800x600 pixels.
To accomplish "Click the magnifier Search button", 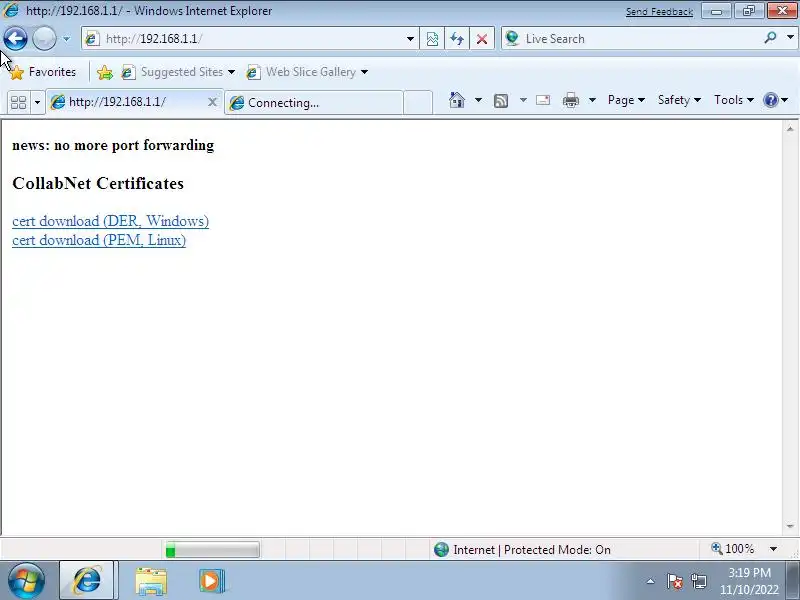I will point(770,38).
